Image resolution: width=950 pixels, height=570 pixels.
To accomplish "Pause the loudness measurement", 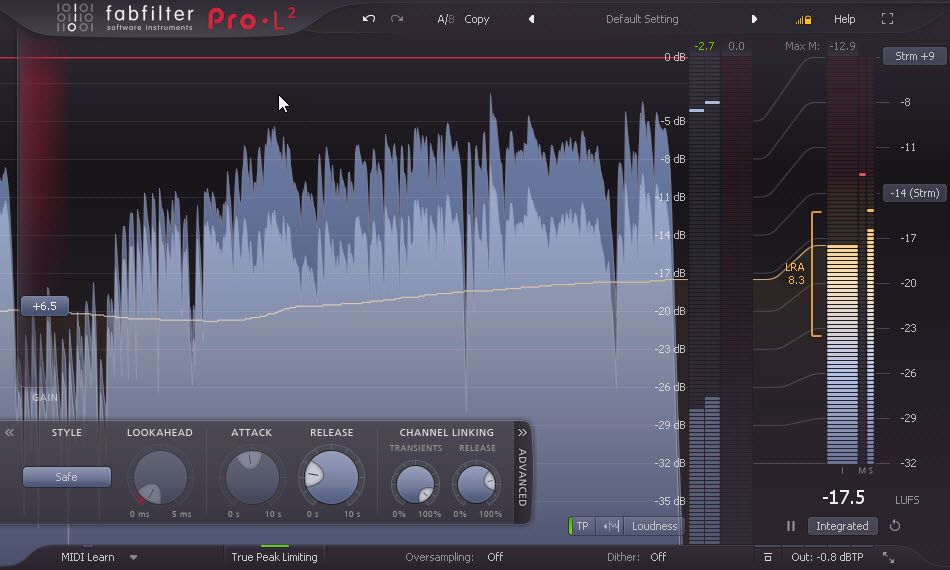I will click(x=791, y=526).
